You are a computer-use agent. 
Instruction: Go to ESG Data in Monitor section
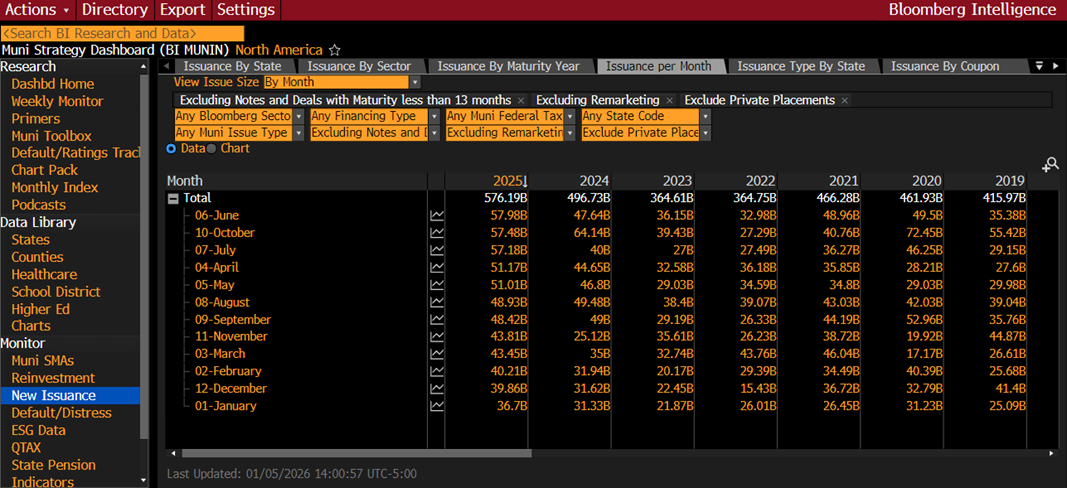(x=38, y=430)
